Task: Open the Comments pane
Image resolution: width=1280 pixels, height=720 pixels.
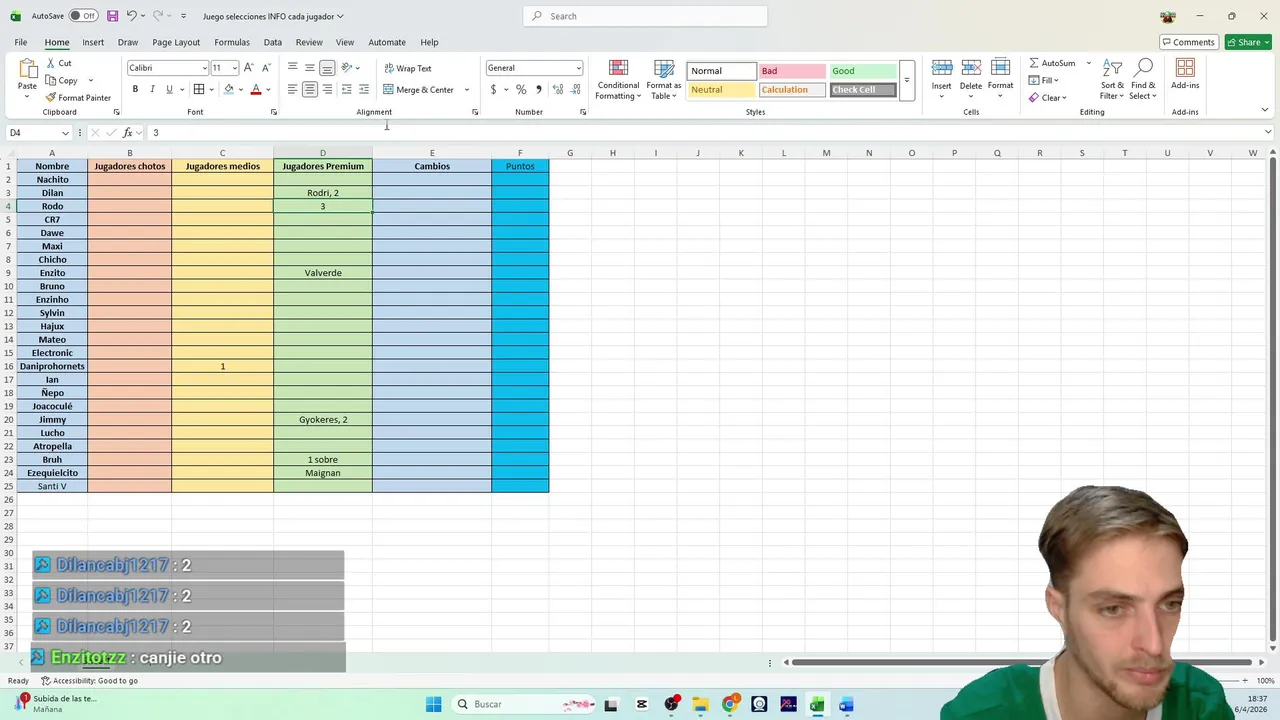Action: pyautogui.click(x=1188, y=42)
